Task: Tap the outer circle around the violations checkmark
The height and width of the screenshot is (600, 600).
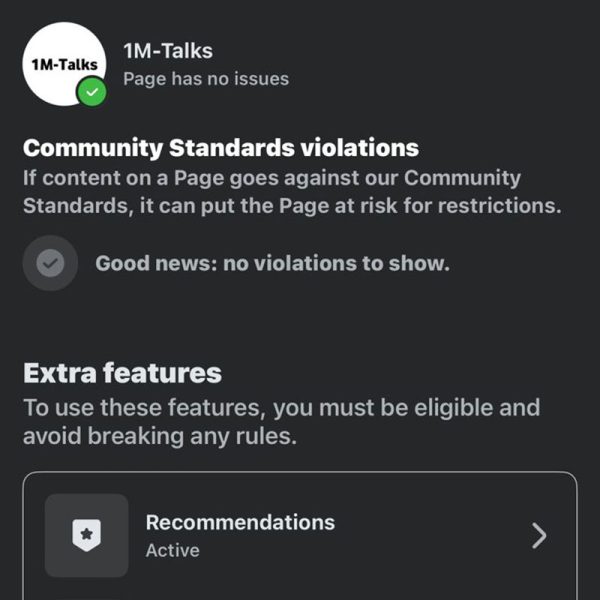Action: [x=50, y=263]
